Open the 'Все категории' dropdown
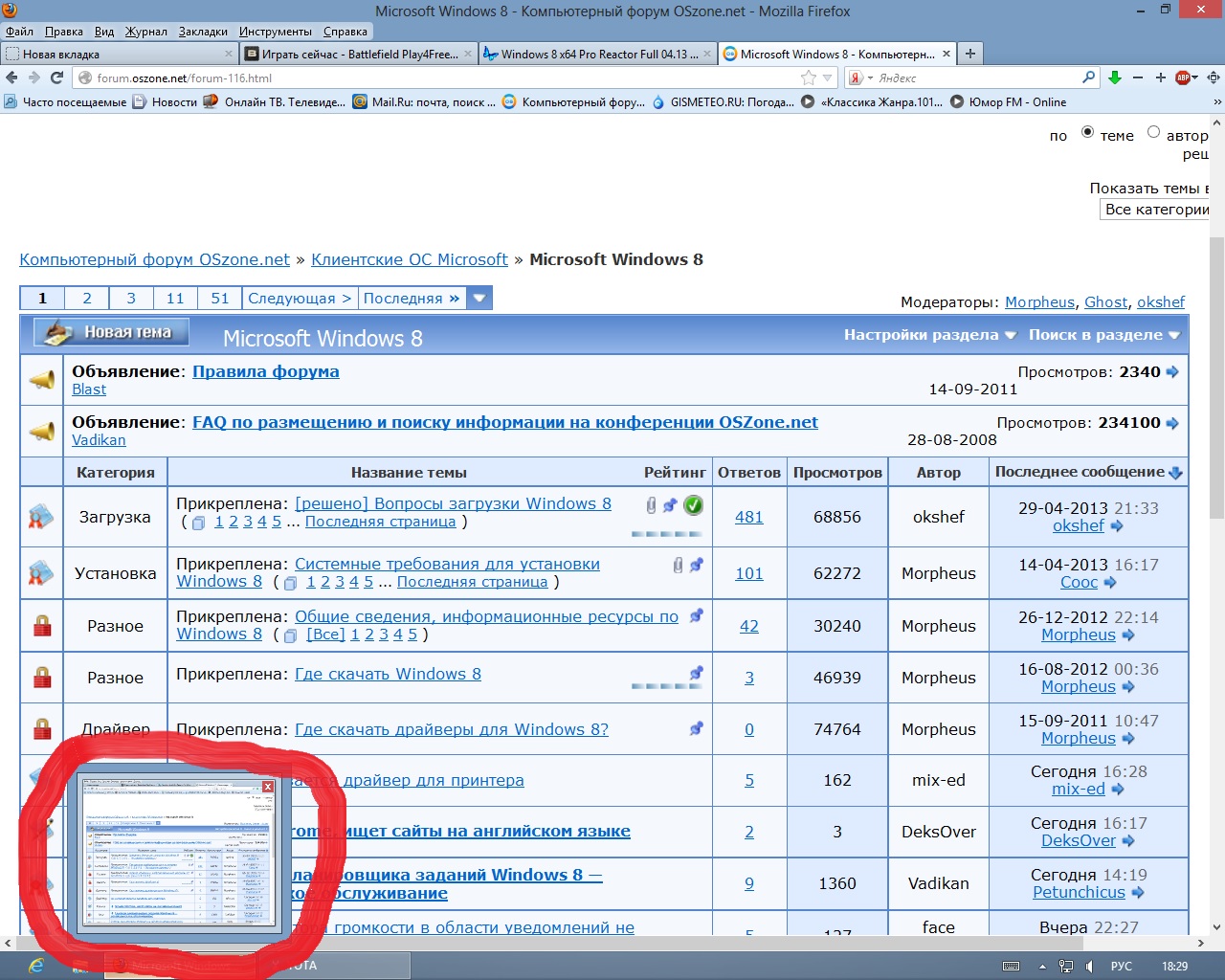This screenshot has width=1225, height=980. 1154,210
